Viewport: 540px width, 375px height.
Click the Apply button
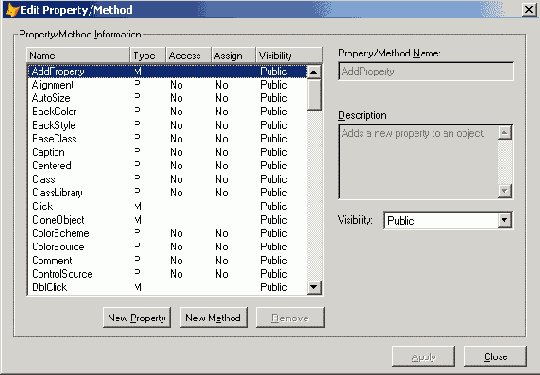pos(423,357)
